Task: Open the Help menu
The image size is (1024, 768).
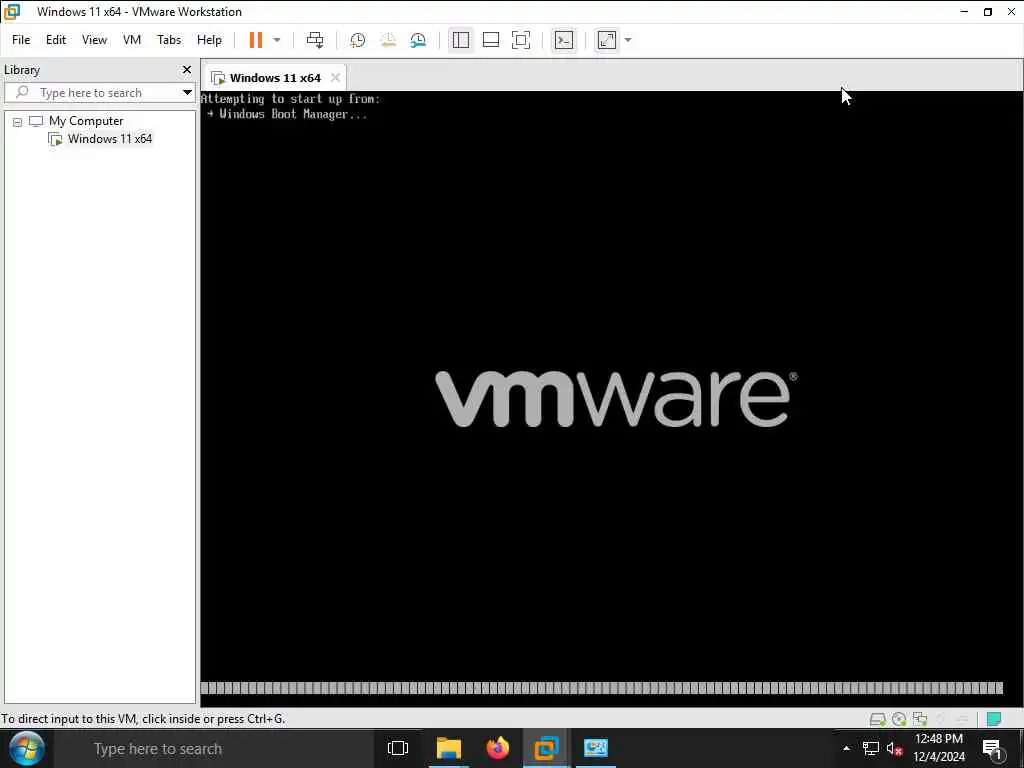Action: click(x=210, y=40)
